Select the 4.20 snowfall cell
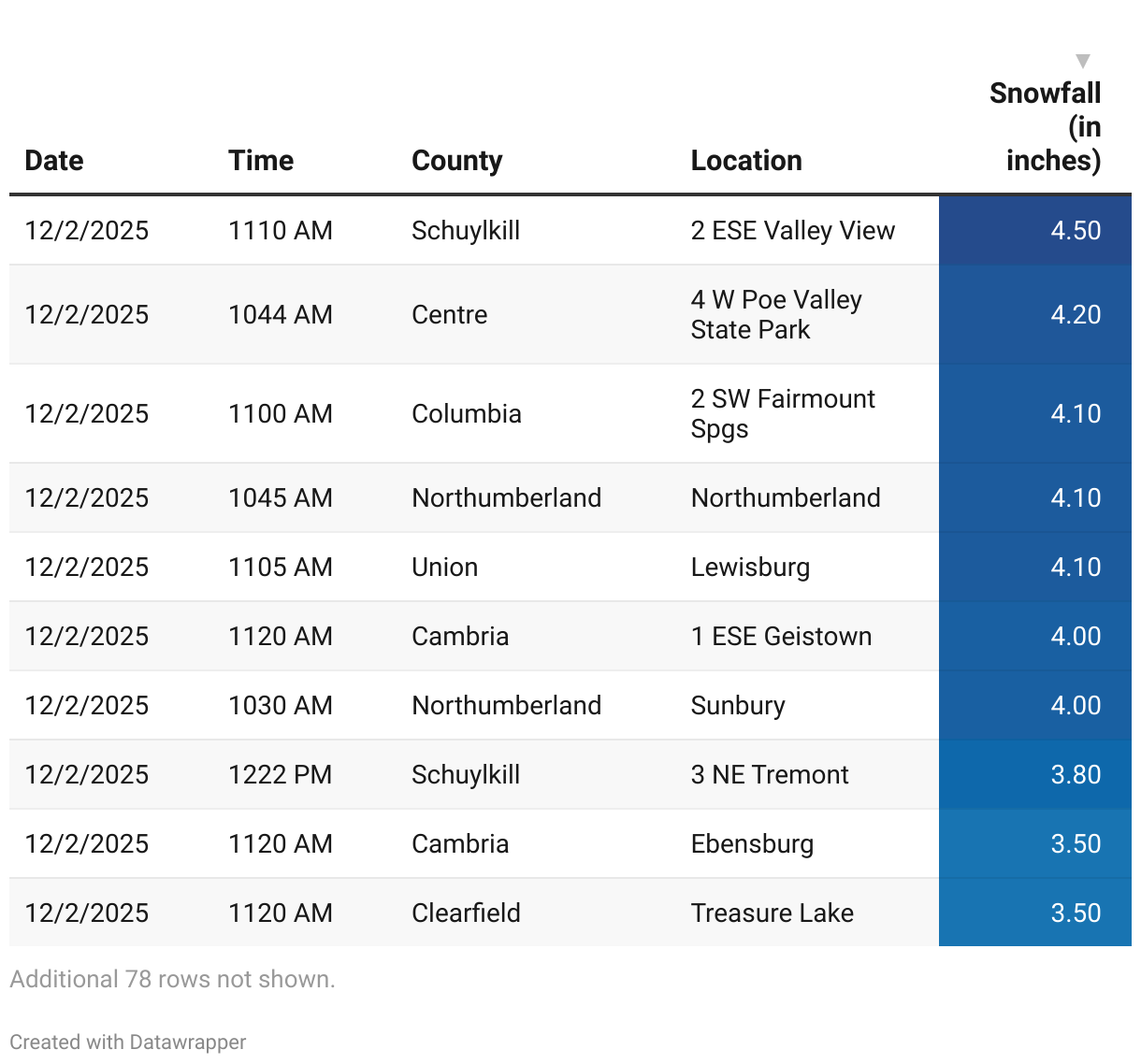This screenshot has height=1064, width=1141. (x=1034, y=315)
